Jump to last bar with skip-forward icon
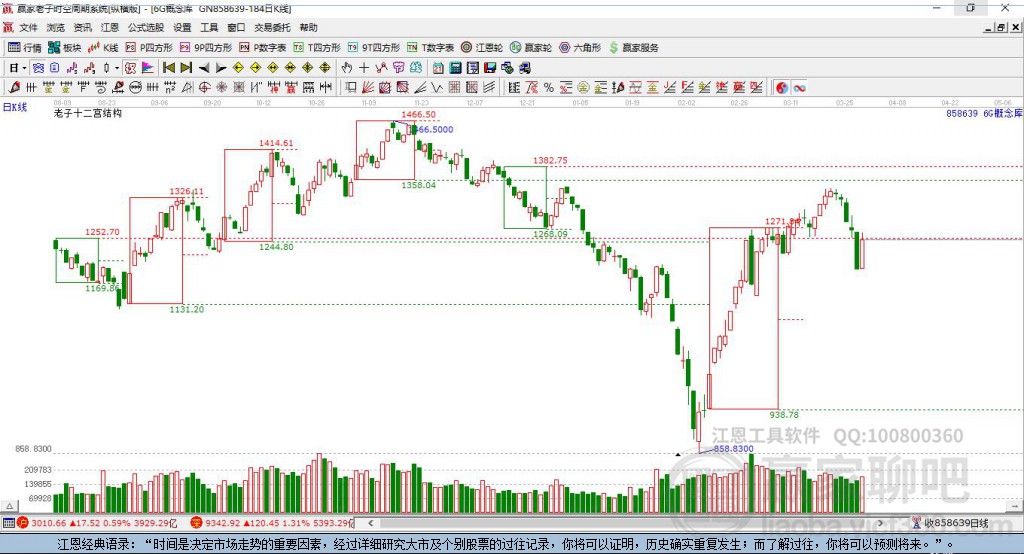The image size is (1024, 554). pos(186,68)
